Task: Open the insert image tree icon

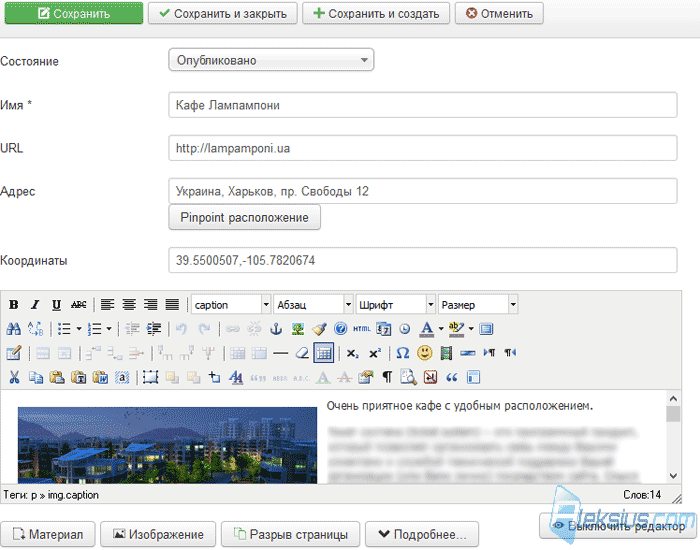Action: tap(298, 329)
